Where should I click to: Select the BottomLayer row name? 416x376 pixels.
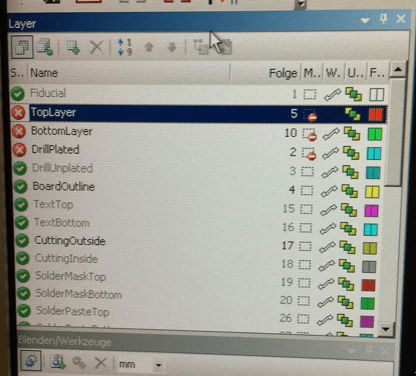click(62, 131)
